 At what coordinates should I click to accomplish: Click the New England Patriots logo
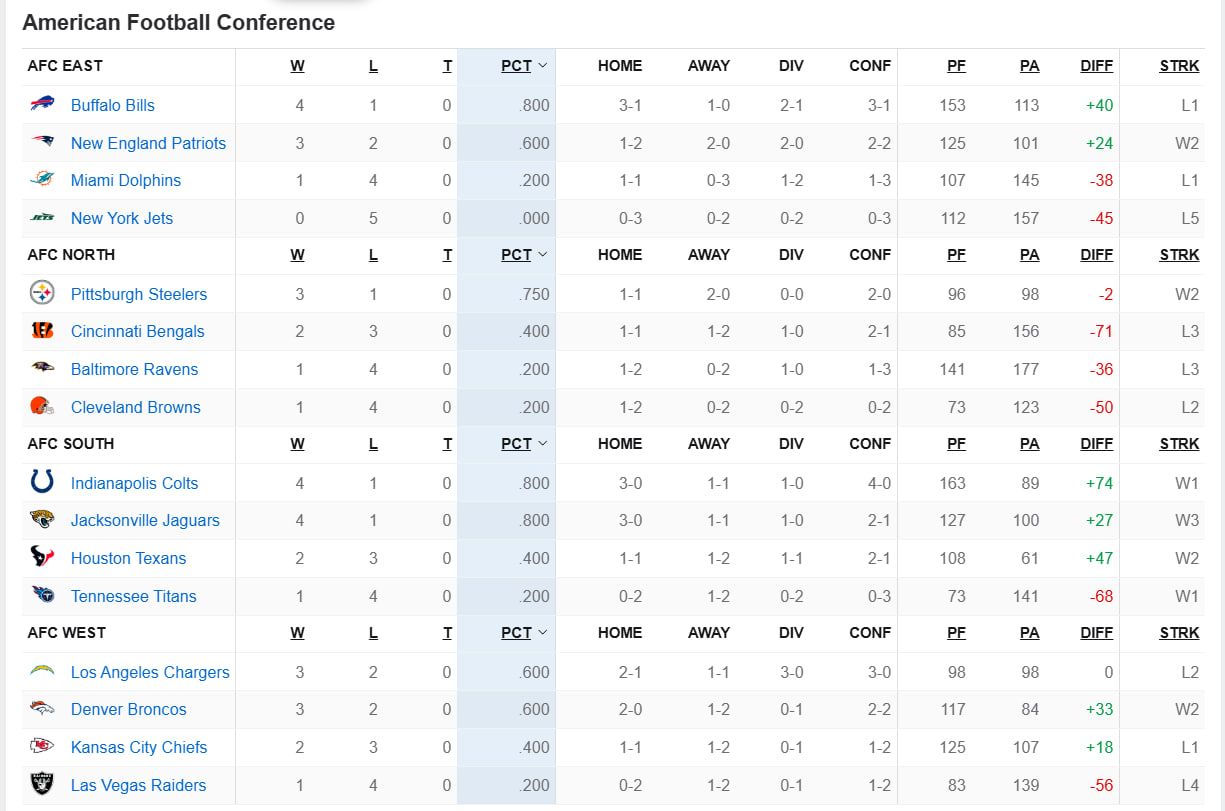pos(42,142)
